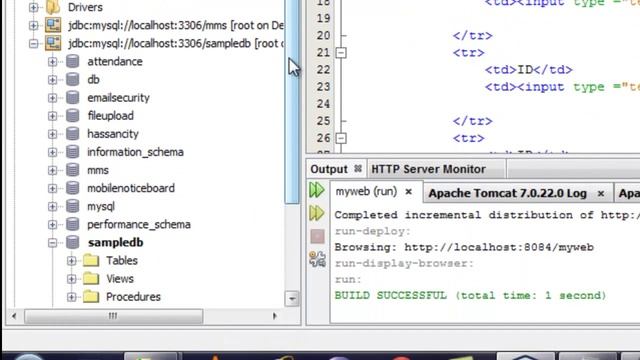Select the Tables node label

(x=122, y=260)
